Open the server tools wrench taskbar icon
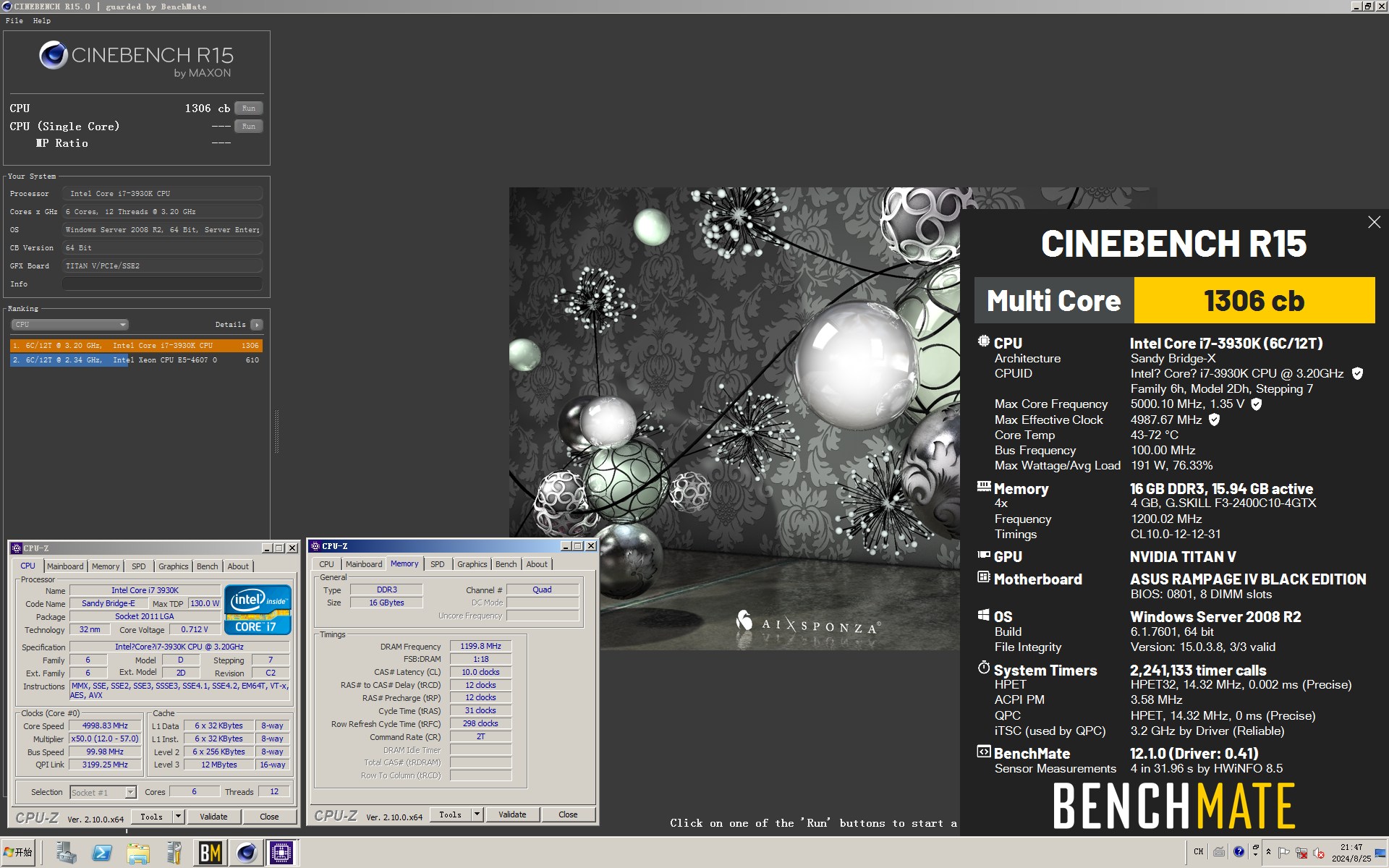The image size is (1389, 868). pos(174,853)
